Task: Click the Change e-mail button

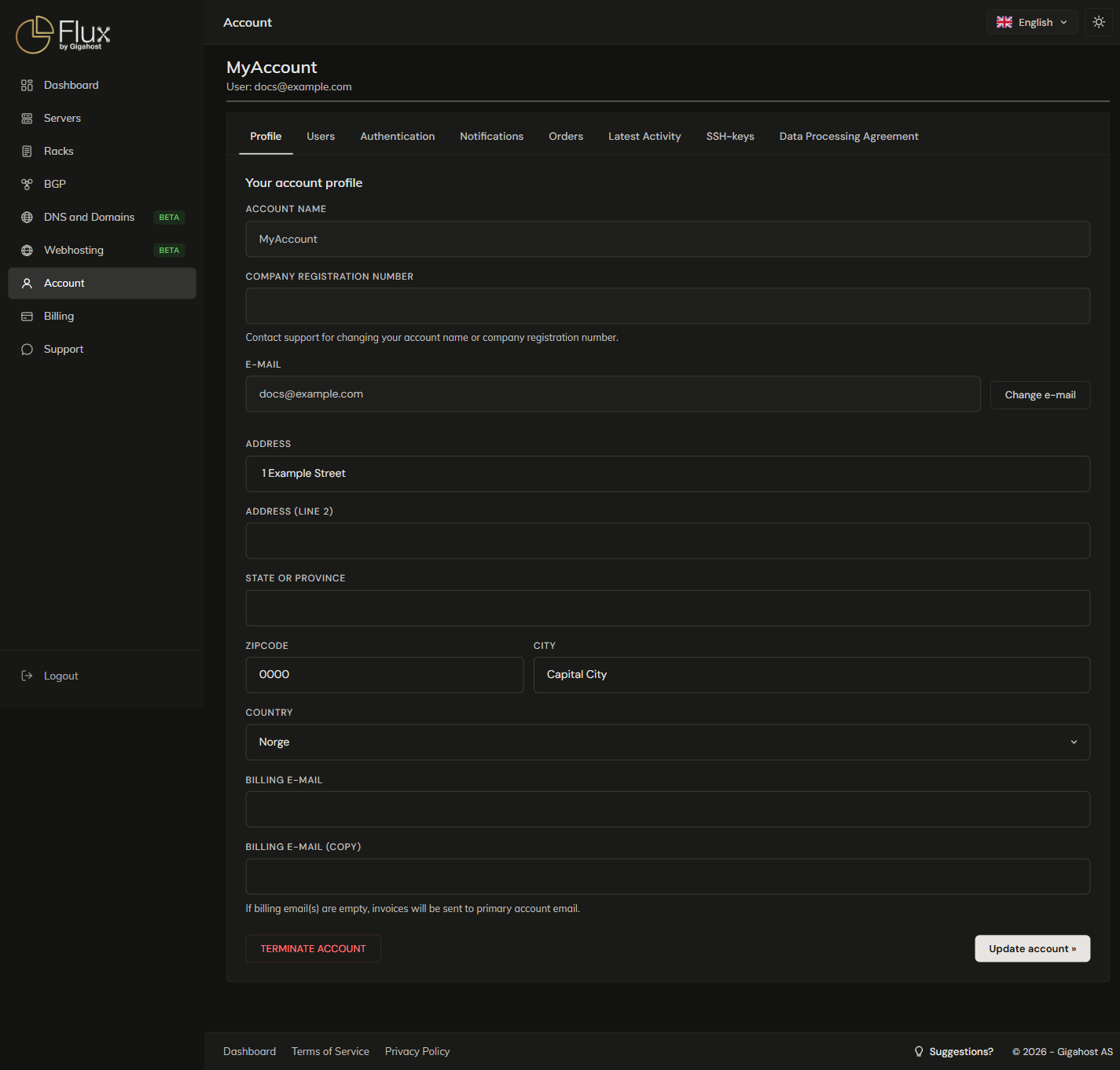Action: click(1040, 395)
